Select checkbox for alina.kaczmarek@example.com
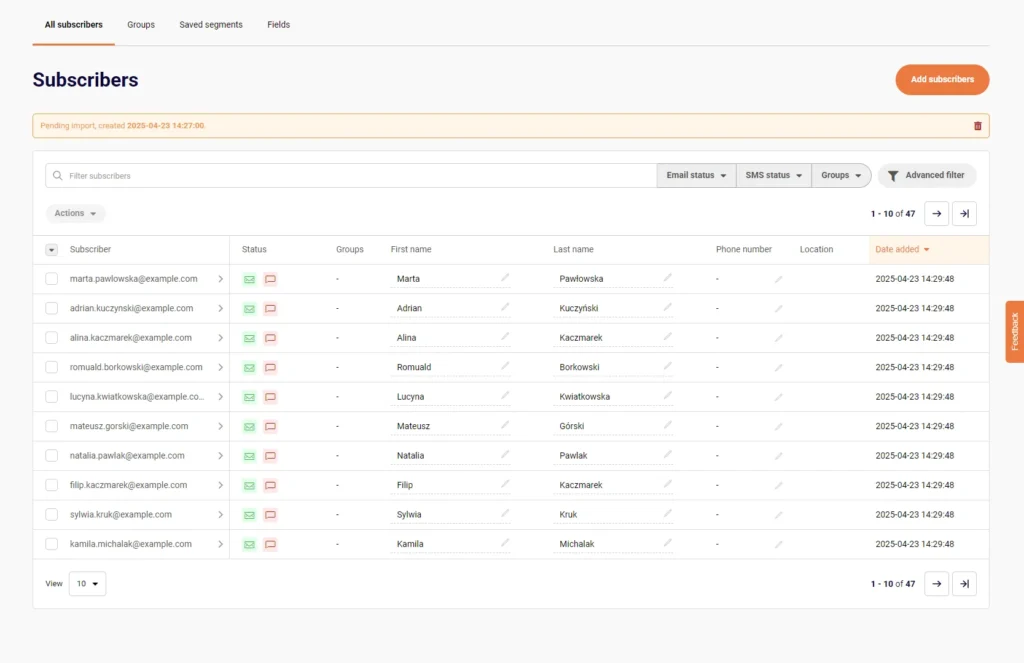1024x663 pixels. click(52, 338)
